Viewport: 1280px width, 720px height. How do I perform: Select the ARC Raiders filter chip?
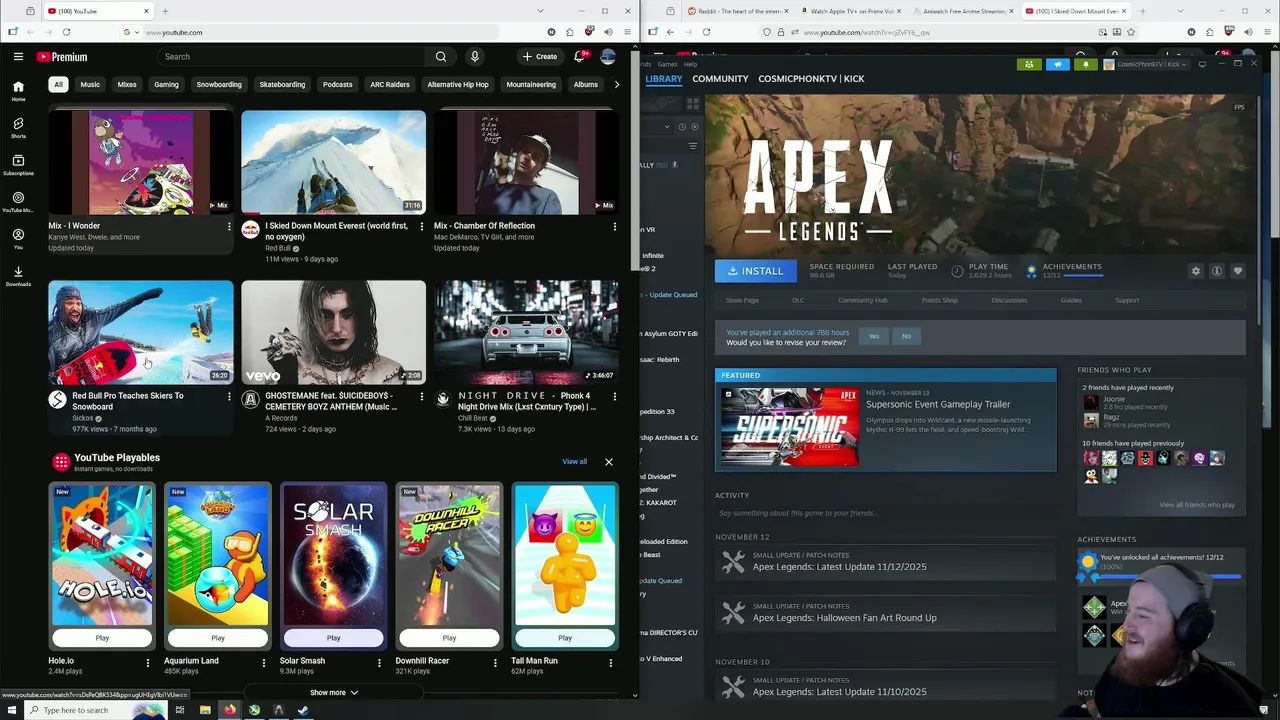point(390,85)
